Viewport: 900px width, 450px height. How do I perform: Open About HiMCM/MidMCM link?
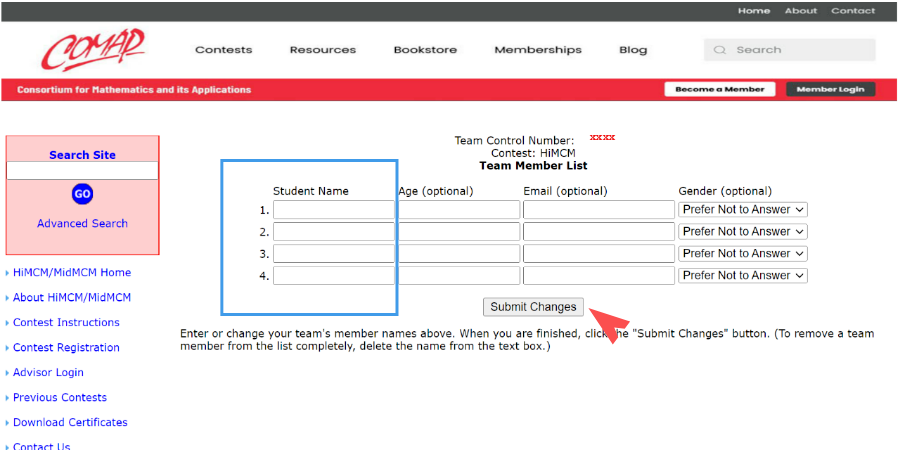pos(72,297)
